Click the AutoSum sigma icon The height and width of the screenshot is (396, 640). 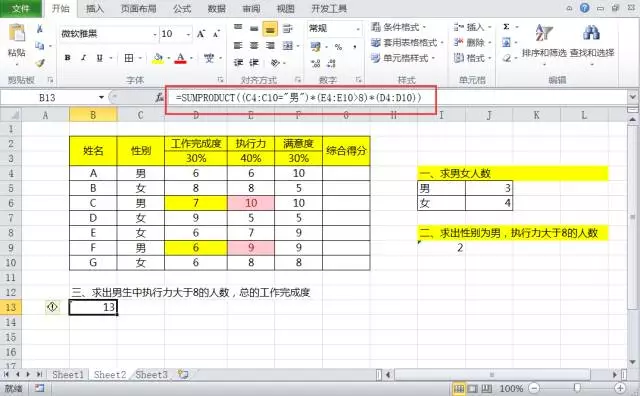[507, 27]
